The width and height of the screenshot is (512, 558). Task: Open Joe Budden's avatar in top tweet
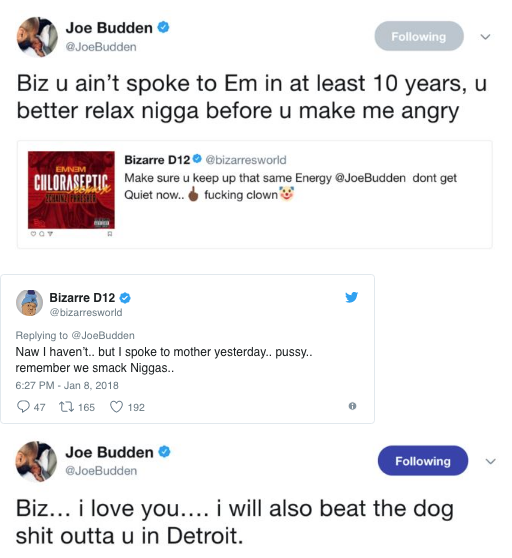click(x=37, y=37)
